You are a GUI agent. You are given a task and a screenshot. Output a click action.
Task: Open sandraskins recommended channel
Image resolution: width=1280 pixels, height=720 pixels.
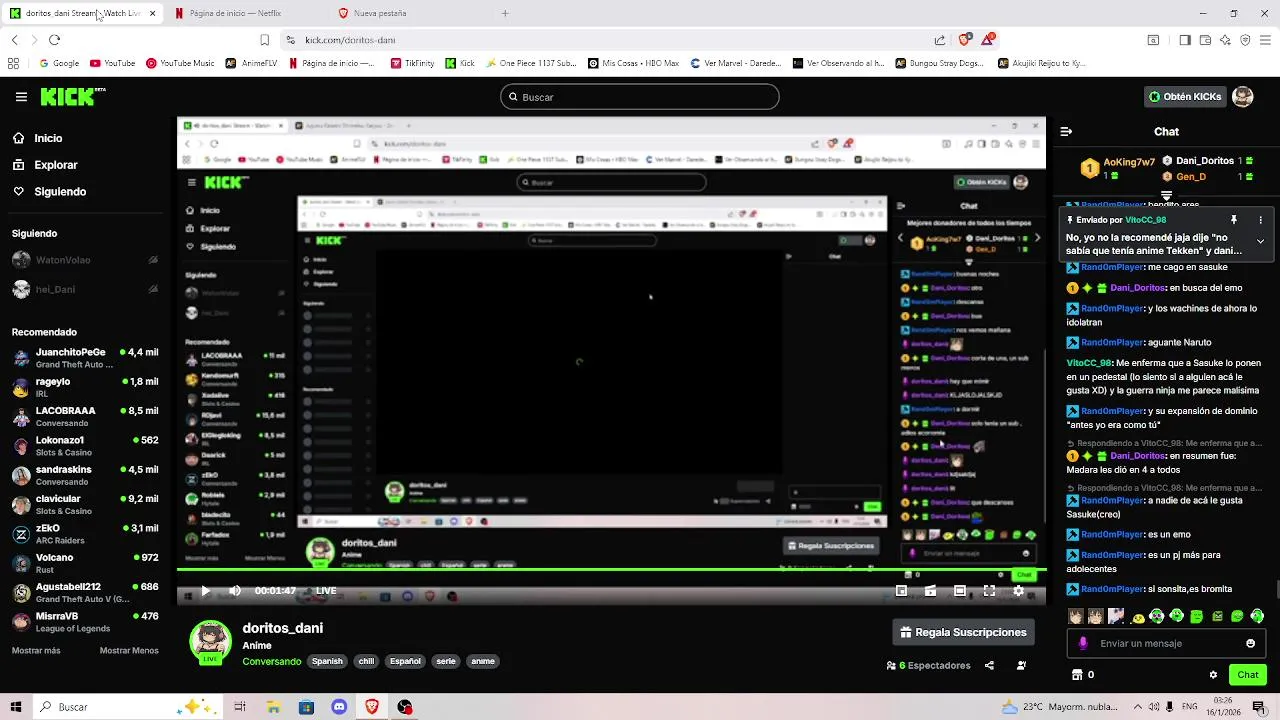[x=85, y=475]
